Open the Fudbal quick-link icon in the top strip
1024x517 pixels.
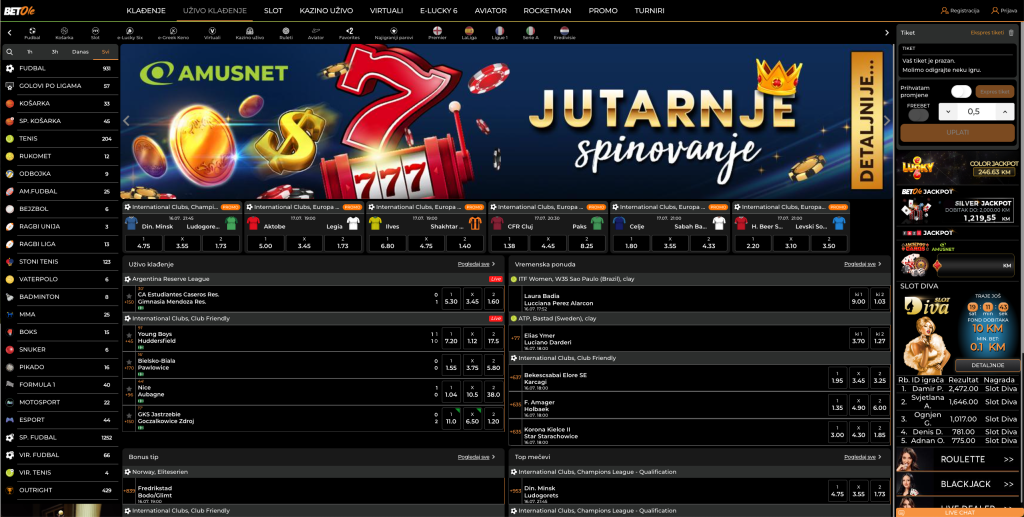pos(32,30)
